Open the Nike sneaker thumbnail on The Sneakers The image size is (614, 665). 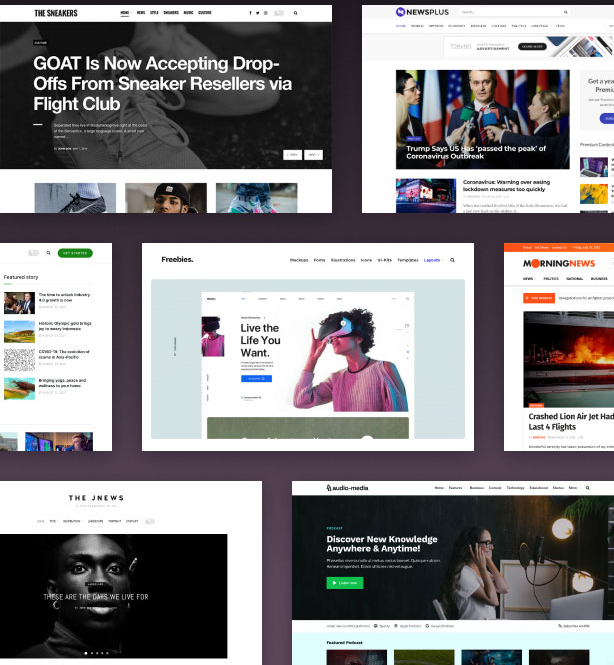(x=75, y=198)
